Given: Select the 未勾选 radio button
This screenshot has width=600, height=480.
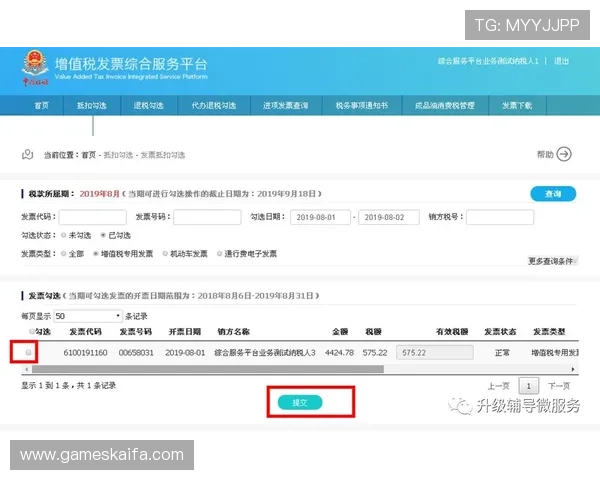Looking at the screenshot, I should pyautogui.click(x=64, y=235).
